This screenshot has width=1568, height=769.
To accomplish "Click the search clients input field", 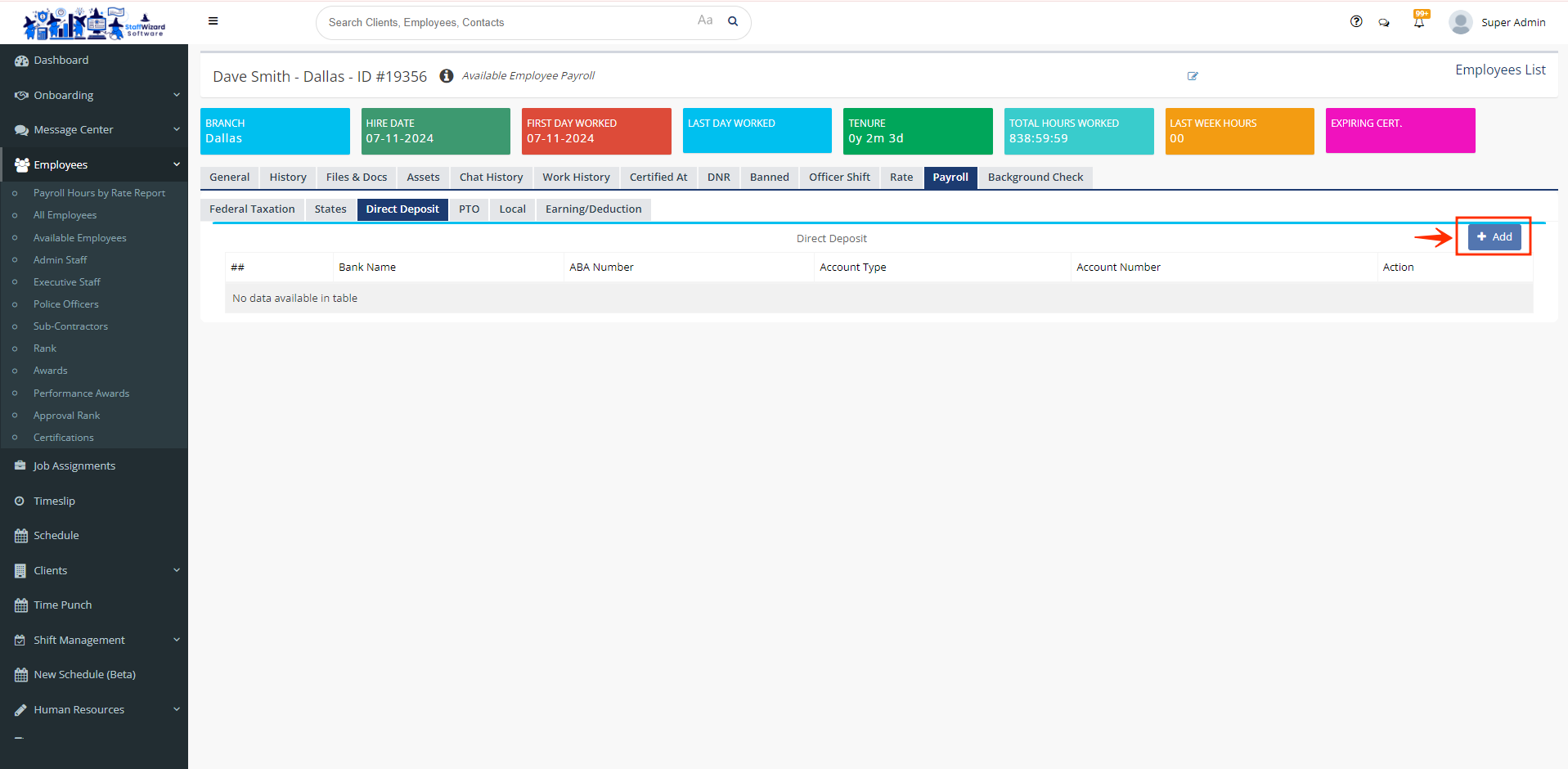I will tap(507, 22).
